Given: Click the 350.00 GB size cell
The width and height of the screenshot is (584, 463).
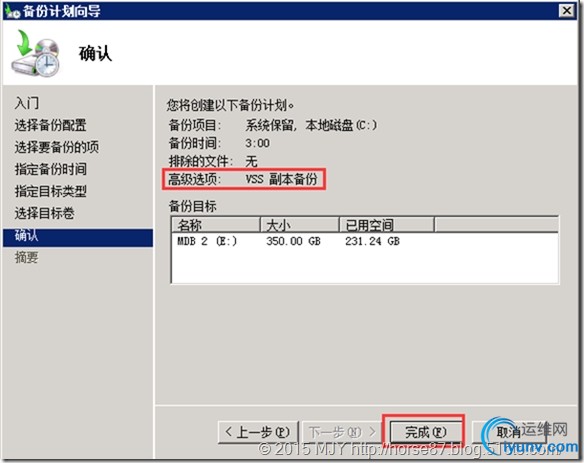Looking at the screenshot, I should [293, 241].
